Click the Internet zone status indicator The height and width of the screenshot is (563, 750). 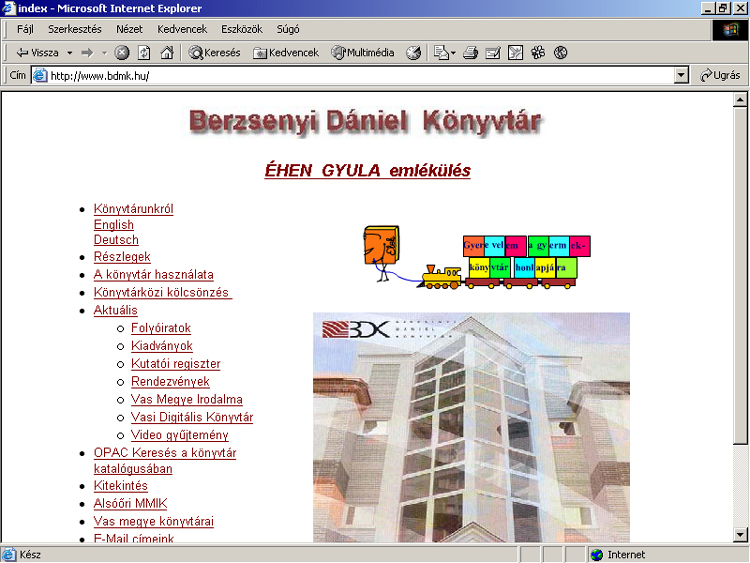[618, 555]
